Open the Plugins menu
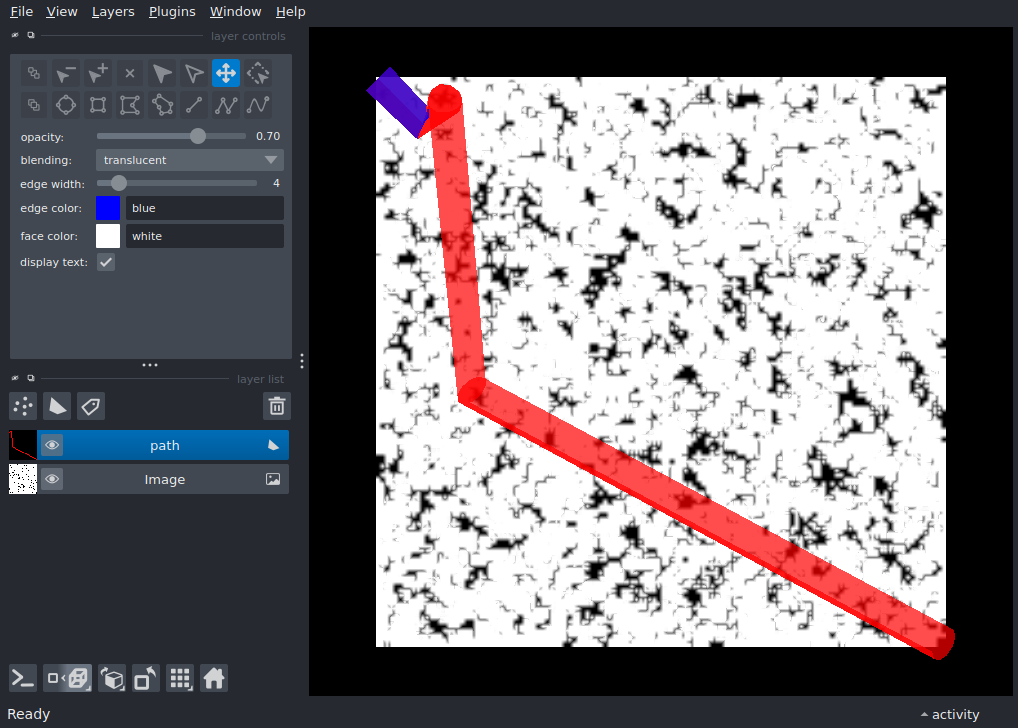 tap(172, 11)
